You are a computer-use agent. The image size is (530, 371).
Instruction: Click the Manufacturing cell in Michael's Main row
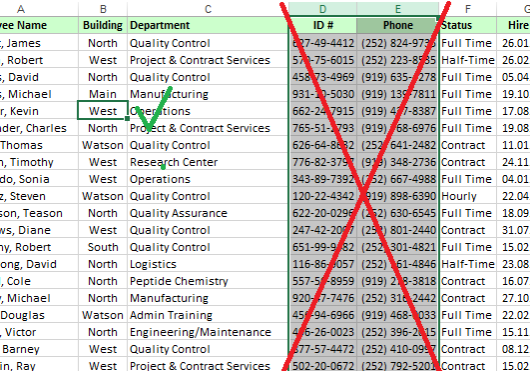coord(208,94)
